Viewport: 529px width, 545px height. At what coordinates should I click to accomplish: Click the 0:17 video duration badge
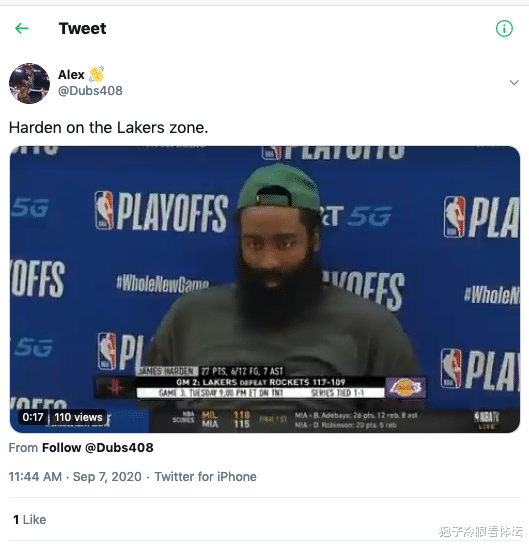pos(33,417)
